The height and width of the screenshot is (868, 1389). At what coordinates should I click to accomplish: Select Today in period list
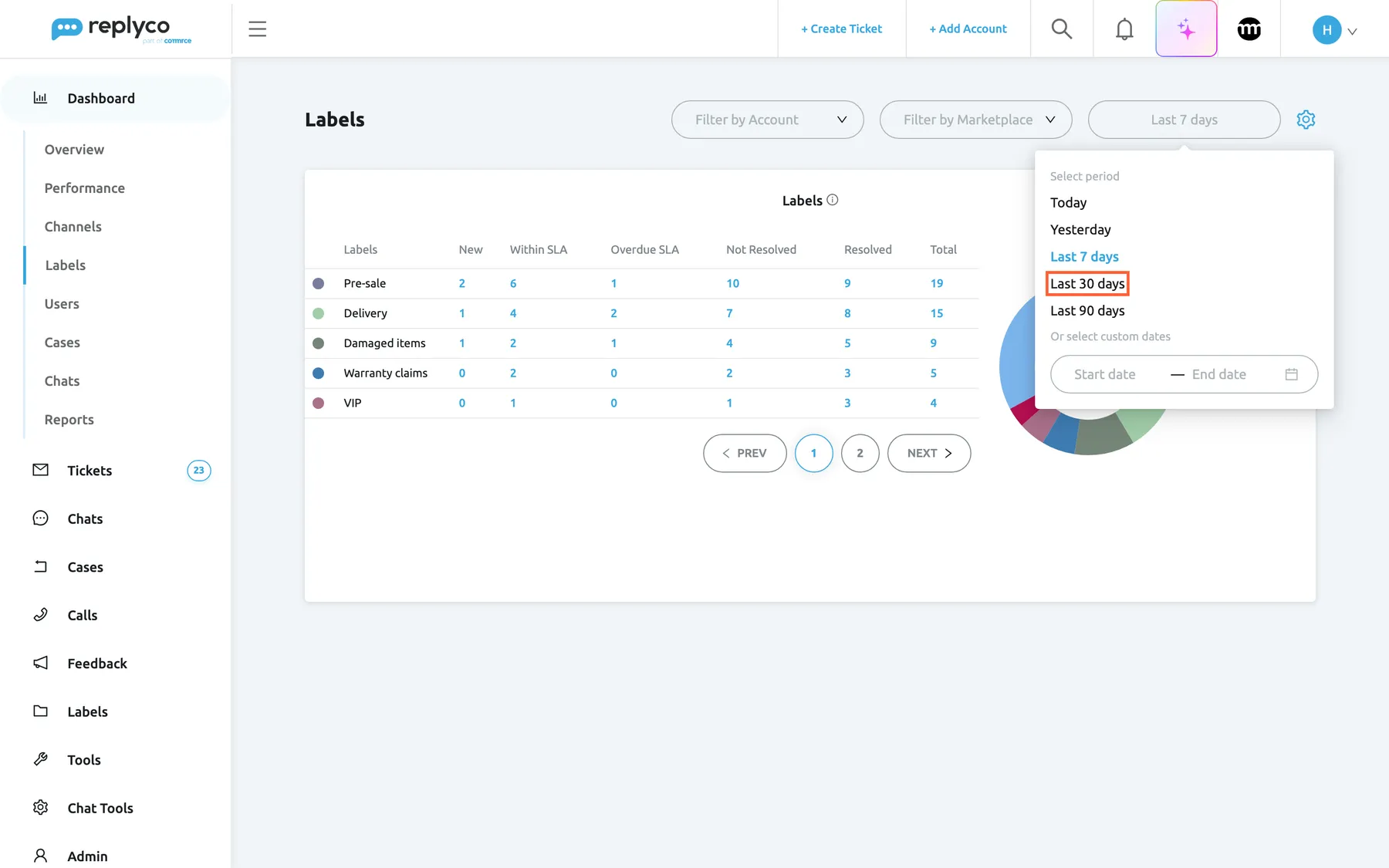point(1068,202)
